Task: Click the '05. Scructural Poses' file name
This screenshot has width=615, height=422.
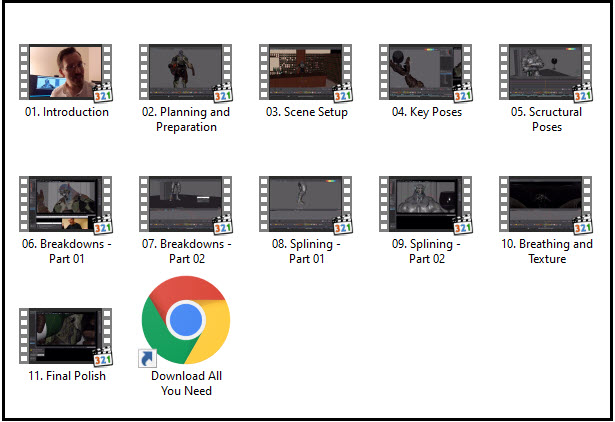Action: pos(546,120)
